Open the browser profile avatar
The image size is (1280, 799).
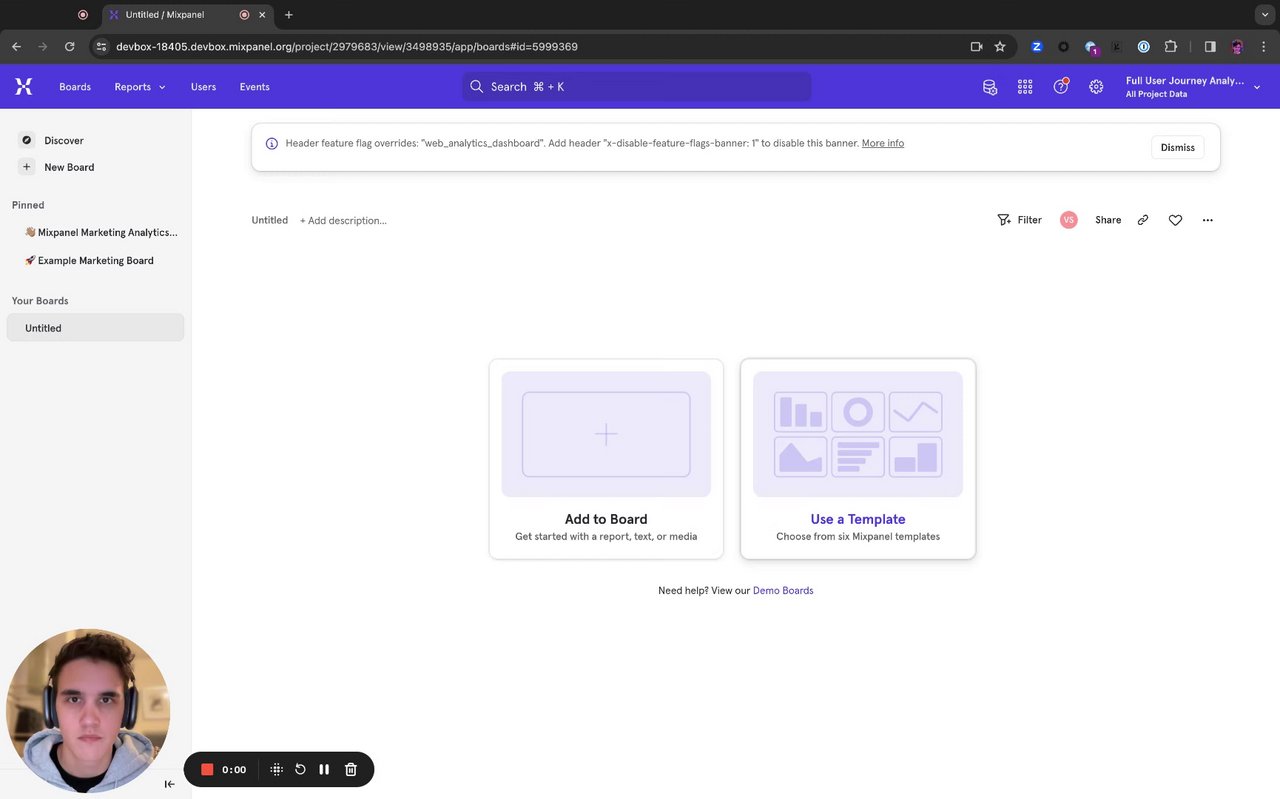1238,46
